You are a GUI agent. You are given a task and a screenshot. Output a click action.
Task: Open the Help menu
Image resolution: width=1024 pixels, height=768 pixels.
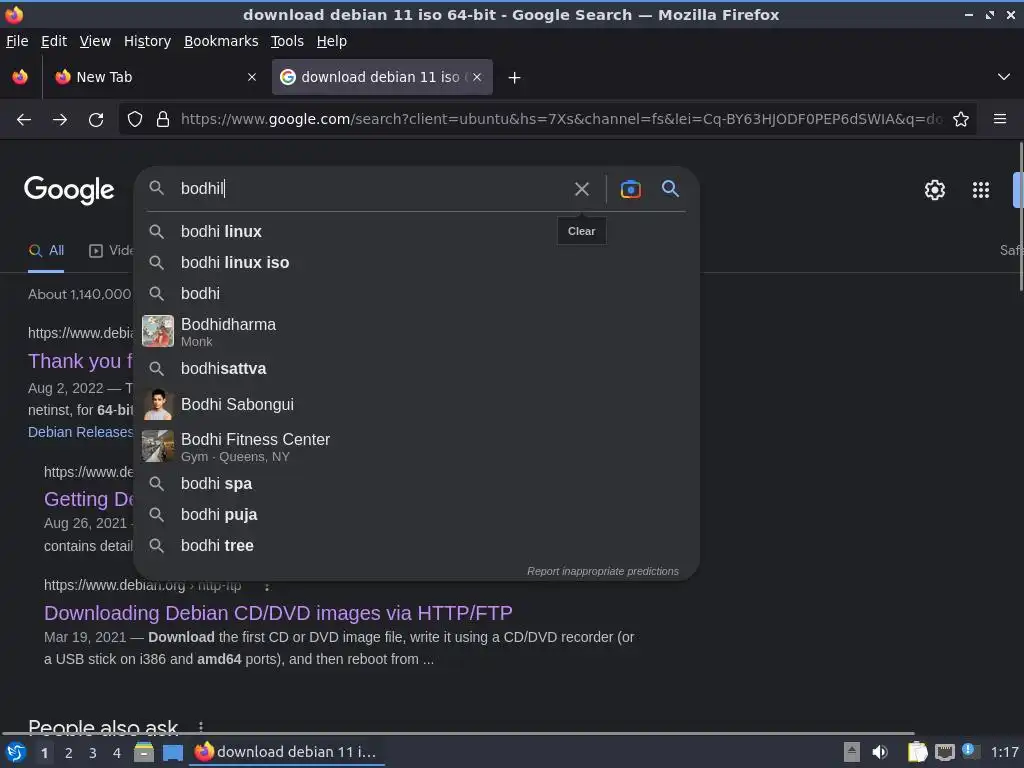(x=331, y=41)
